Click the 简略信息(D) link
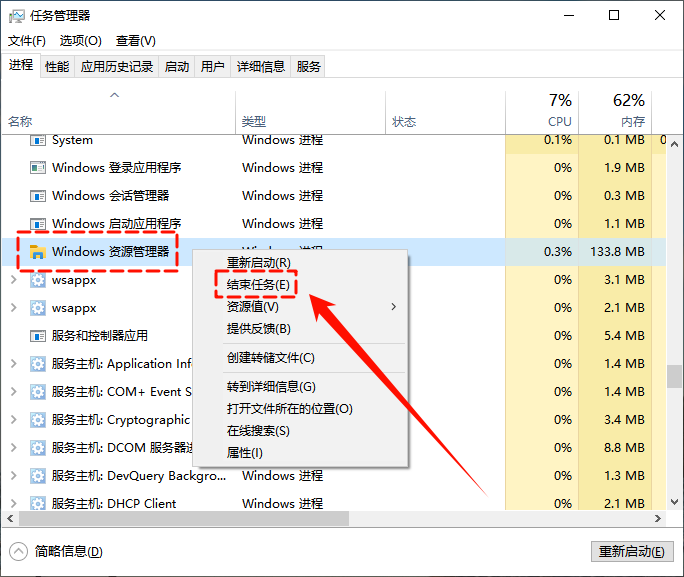 pyautogui.click(x=68, y=552)
